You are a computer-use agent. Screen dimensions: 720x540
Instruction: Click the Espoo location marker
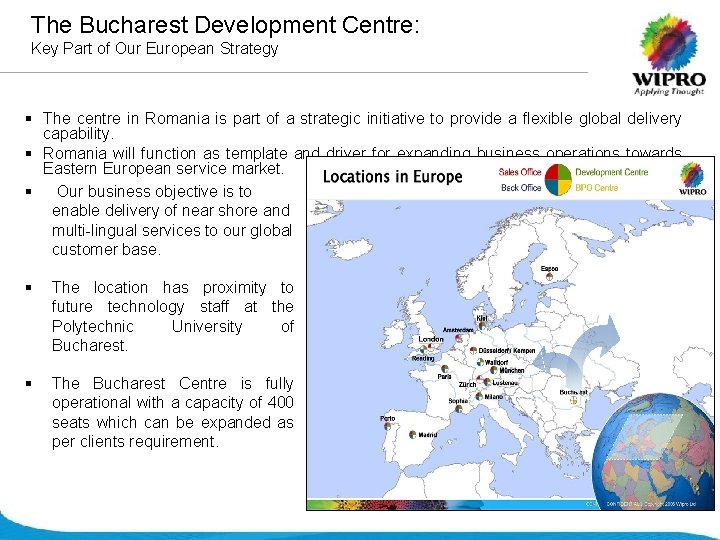549,276
